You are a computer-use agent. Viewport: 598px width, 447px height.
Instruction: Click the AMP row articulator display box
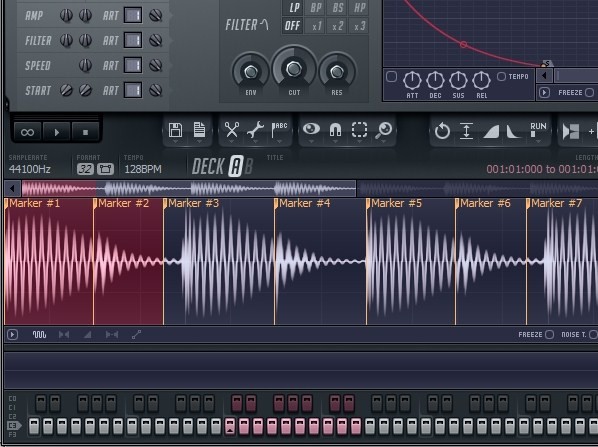[133, 15]
